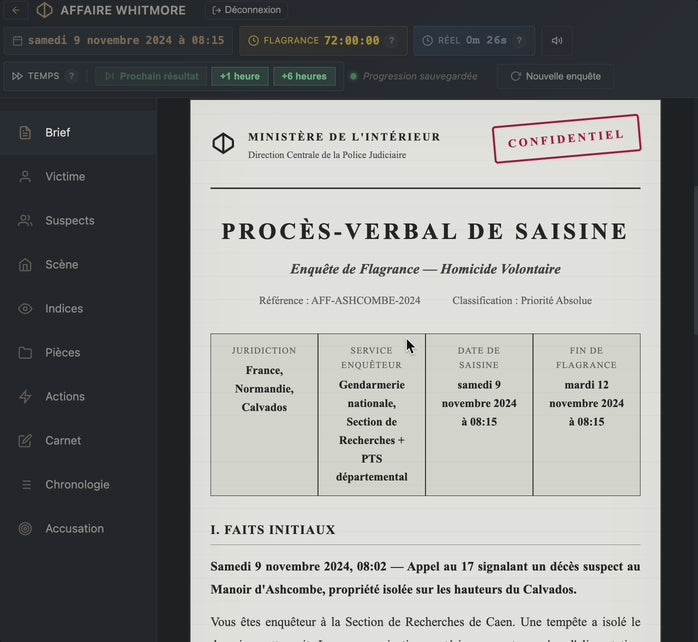Open the Accusation target section
Image resolution: width=698 pixels, height=642 pixels.
pos(73,529)
